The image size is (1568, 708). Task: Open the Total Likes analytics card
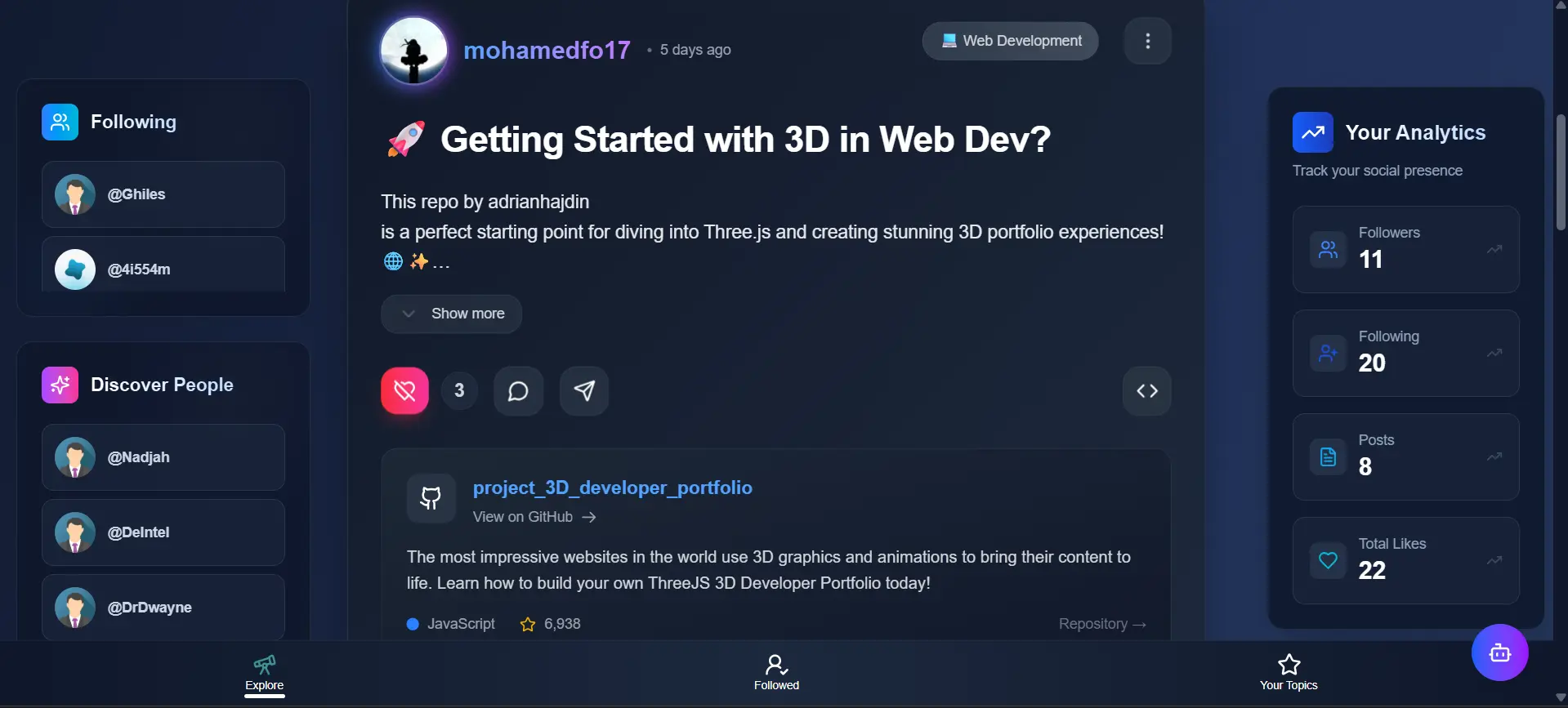click(x=1405, y=560)
